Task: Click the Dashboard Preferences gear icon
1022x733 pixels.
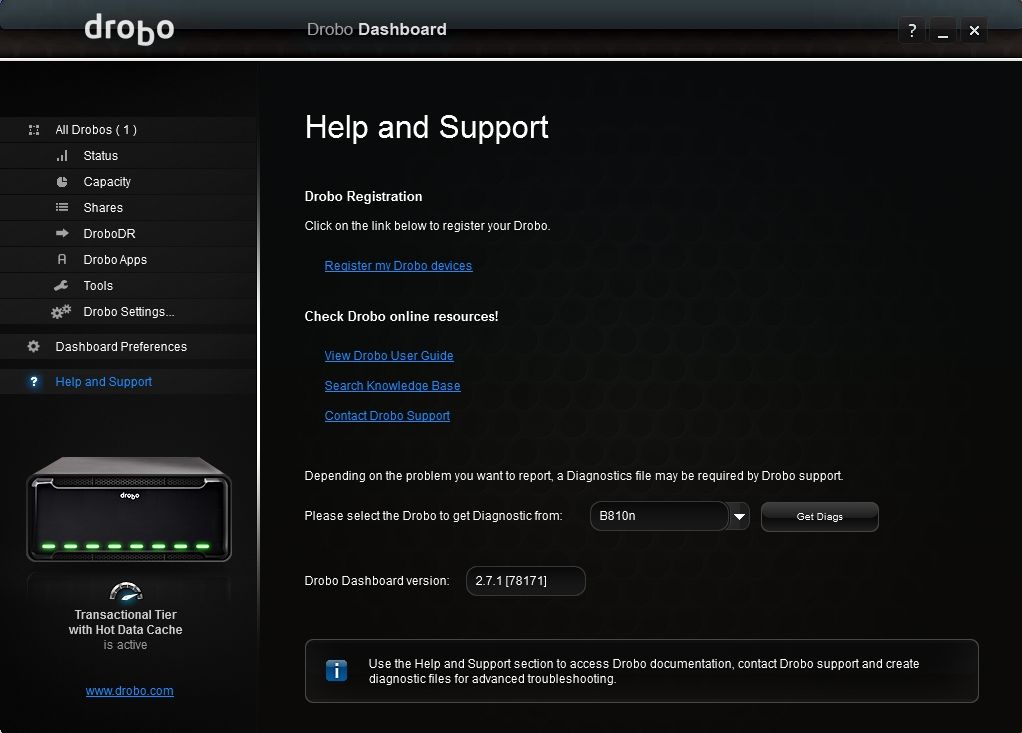Action: [x=33, y=347]
